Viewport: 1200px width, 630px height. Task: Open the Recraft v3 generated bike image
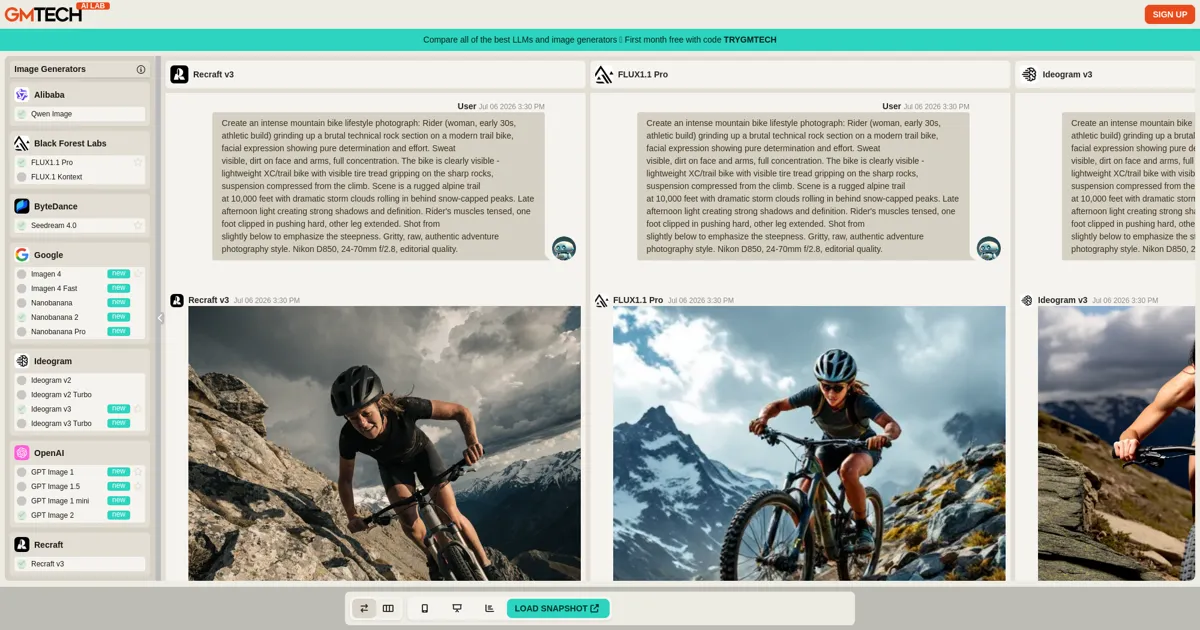(384, 443)
